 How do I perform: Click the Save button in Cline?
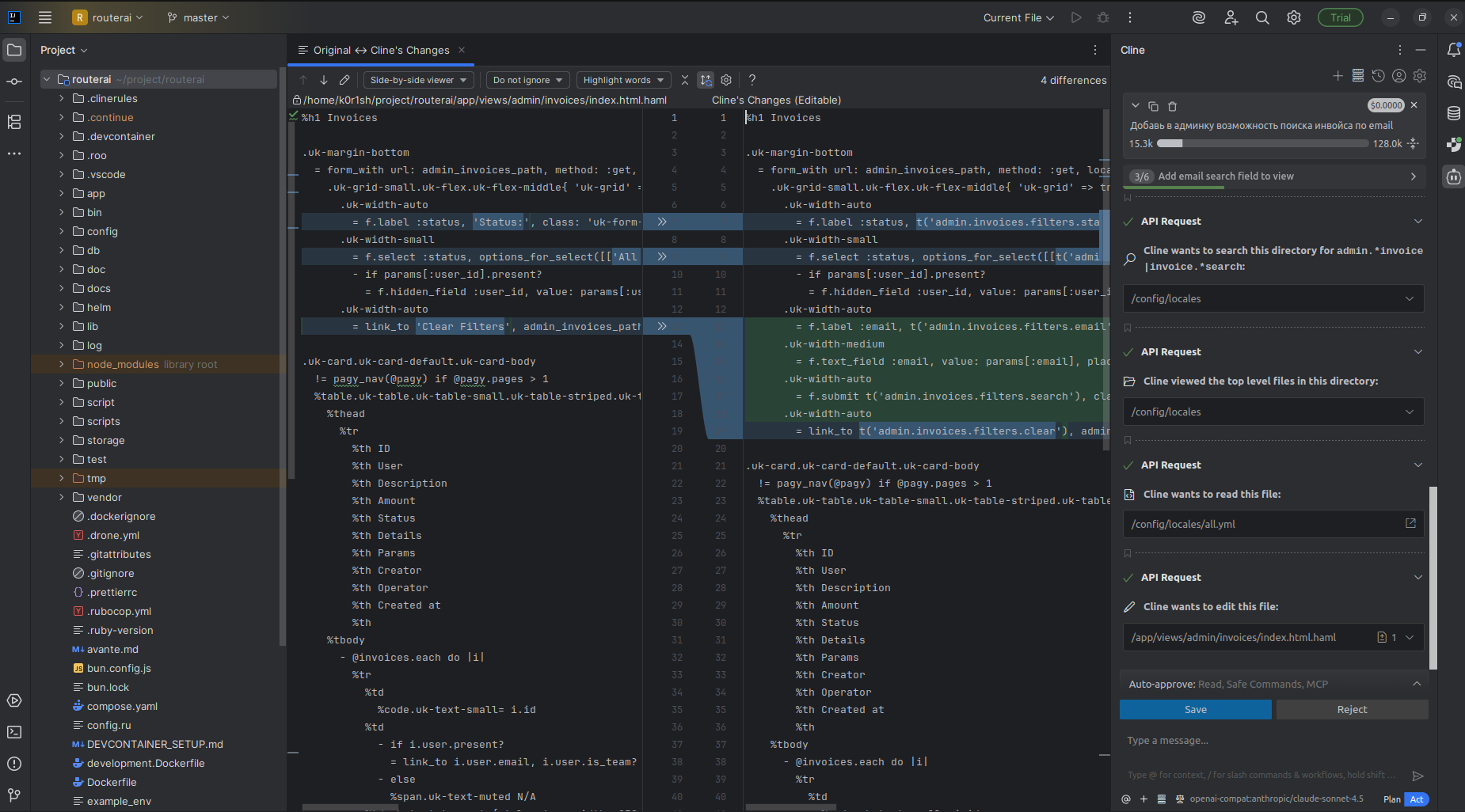[x=1195, y=709]
